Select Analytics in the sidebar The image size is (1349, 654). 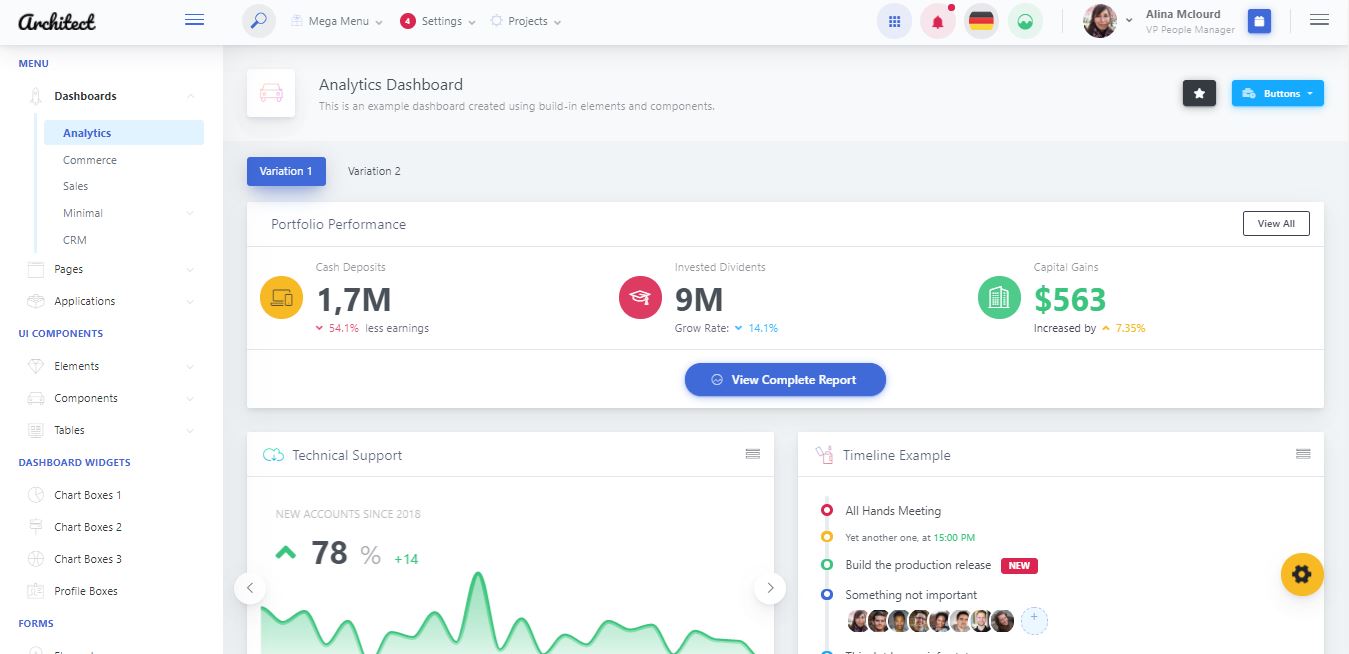(124, 133)
